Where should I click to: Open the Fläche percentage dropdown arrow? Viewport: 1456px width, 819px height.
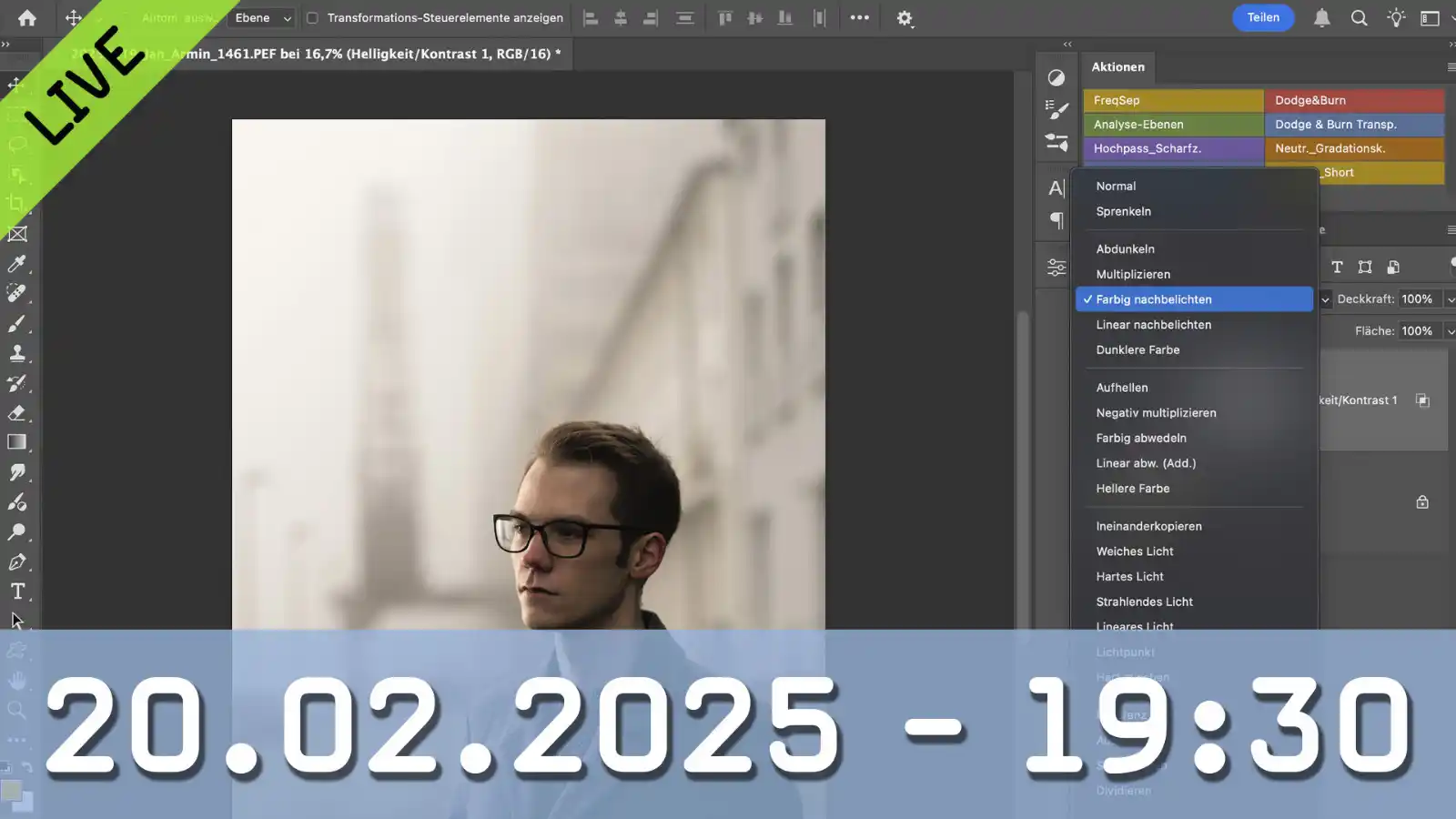coord(1450,331)
